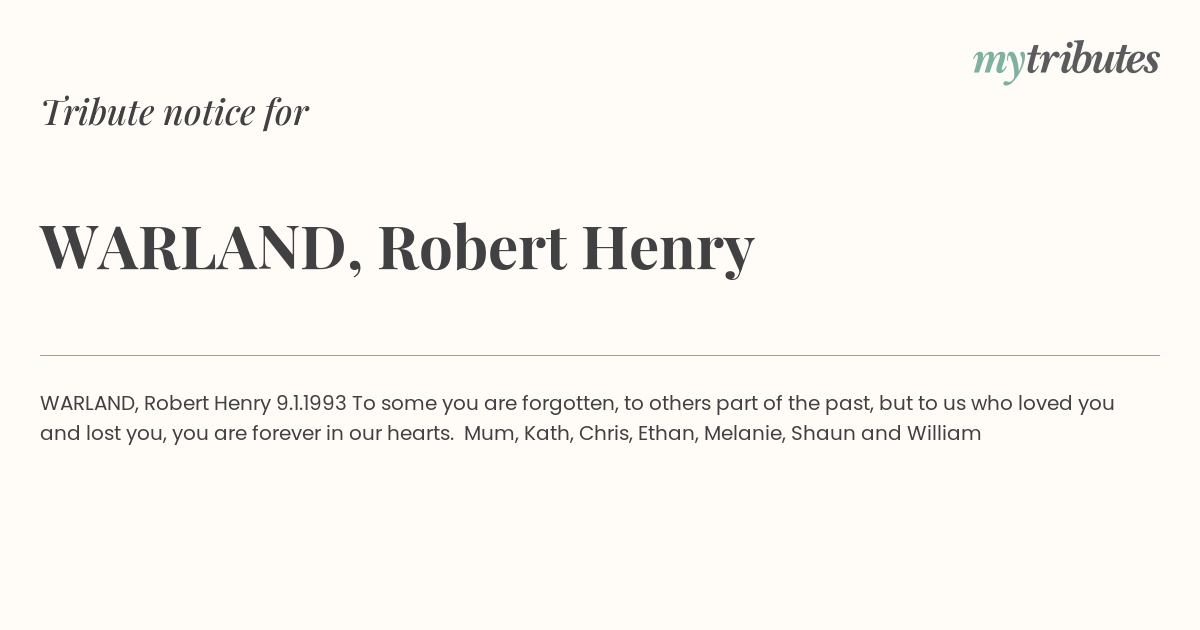Image resolution: width=1200 pixels, height=630 pixels.
Task: Click the name 'Robert' in the large title
Action: tap(472, 247)
